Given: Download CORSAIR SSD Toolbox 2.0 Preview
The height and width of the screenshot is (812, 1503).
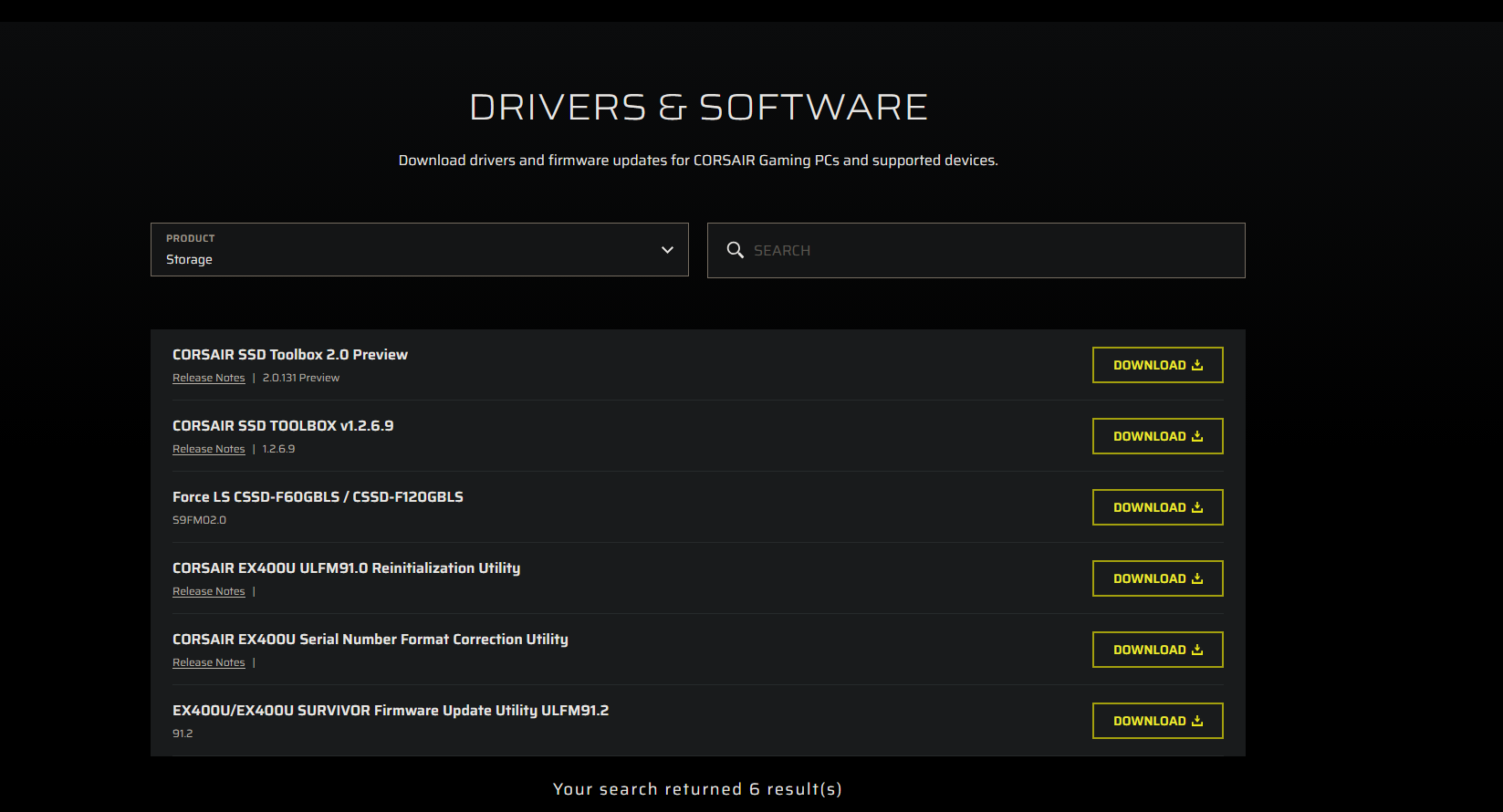Looking at the screenshot, I should [1157, 365].
